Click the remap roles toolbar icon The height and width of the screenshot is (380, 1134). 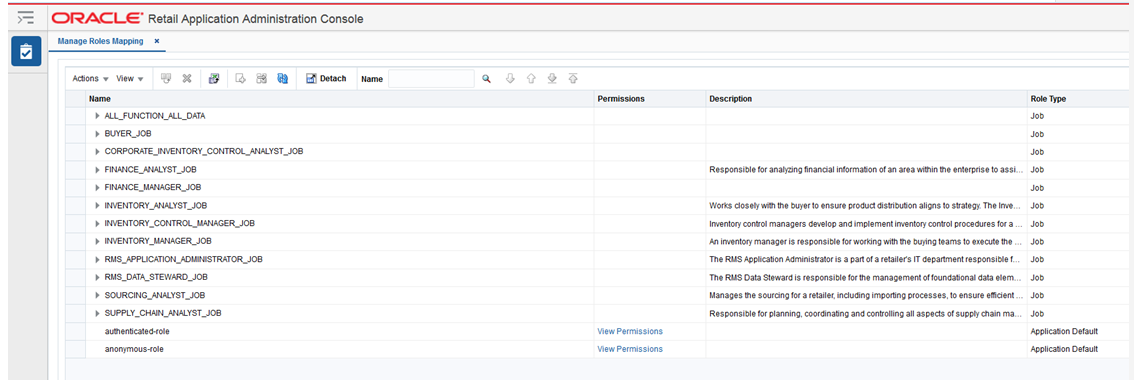262,79
